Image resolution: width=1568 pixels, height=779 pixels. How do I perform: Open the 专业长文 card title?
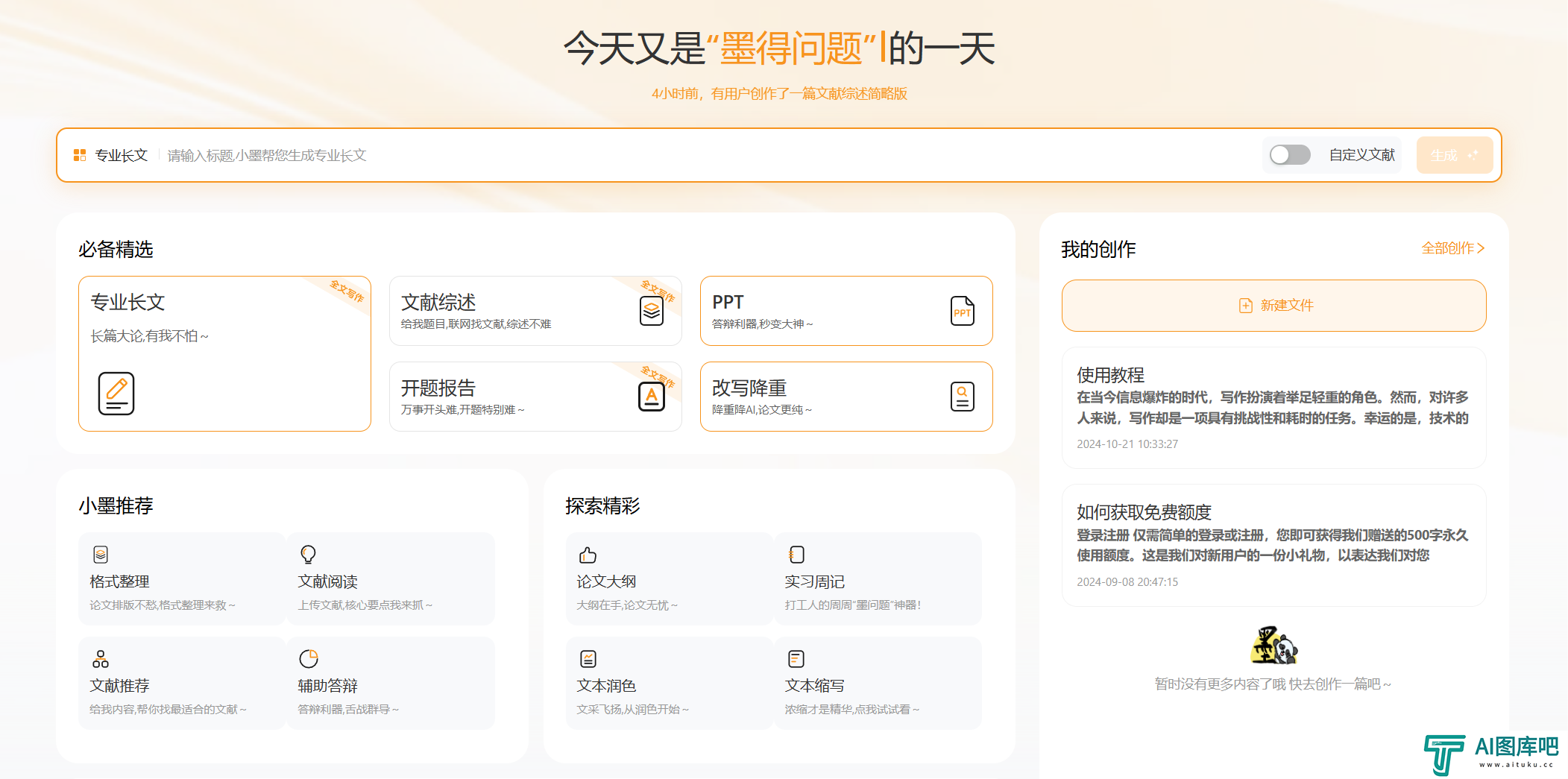pos(127,302)
